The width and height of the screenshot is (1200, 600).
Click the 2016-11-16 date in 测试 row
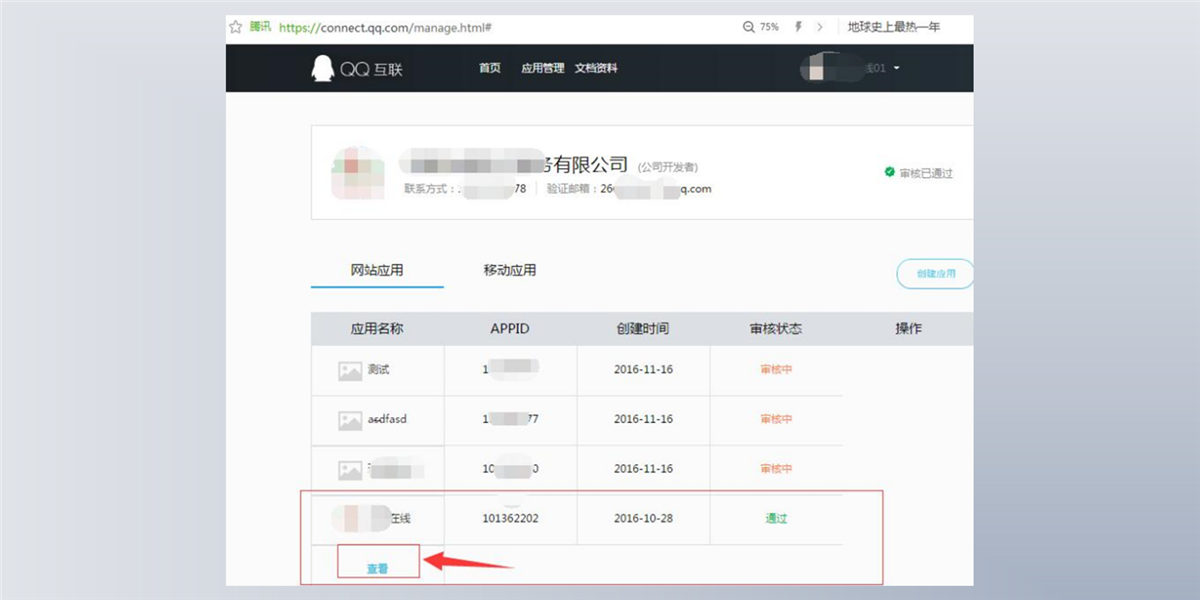tap(643, 369)
